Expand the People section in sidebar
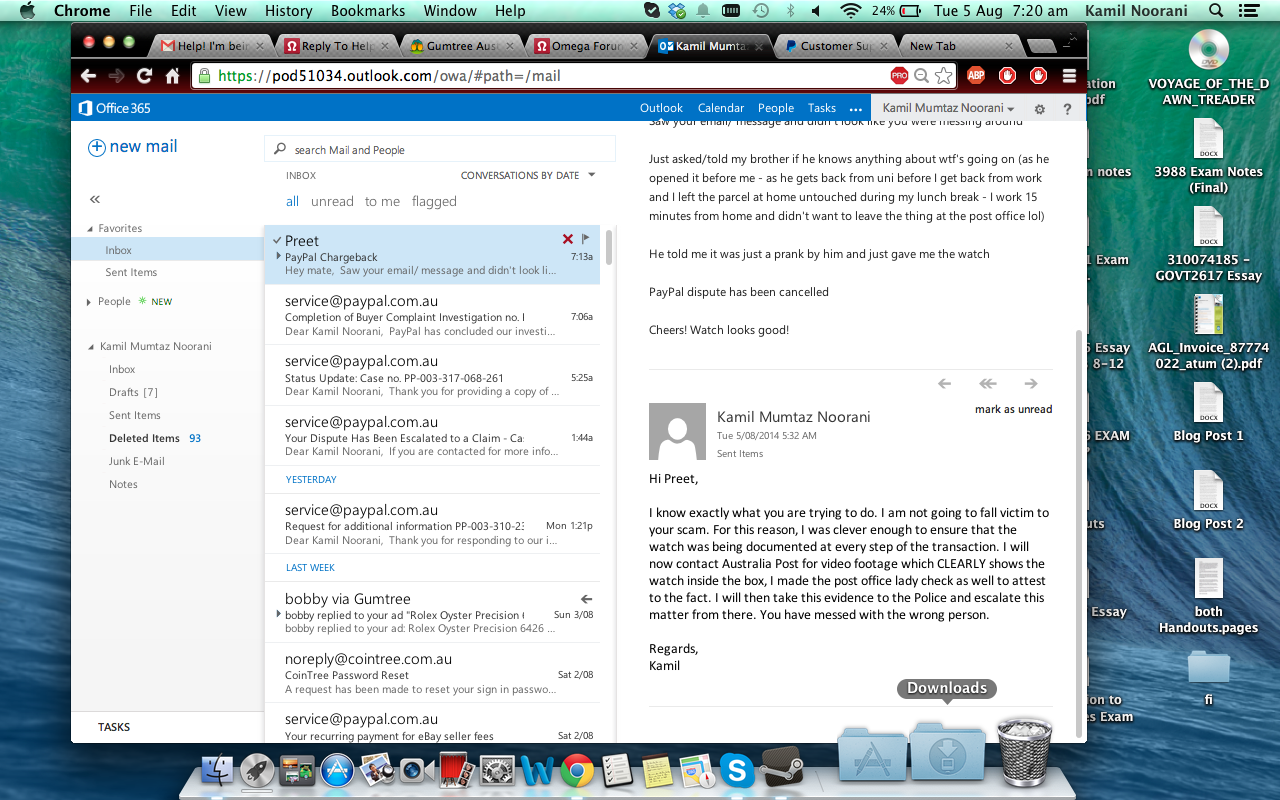 pyautogui.click(x=89, y=302)
